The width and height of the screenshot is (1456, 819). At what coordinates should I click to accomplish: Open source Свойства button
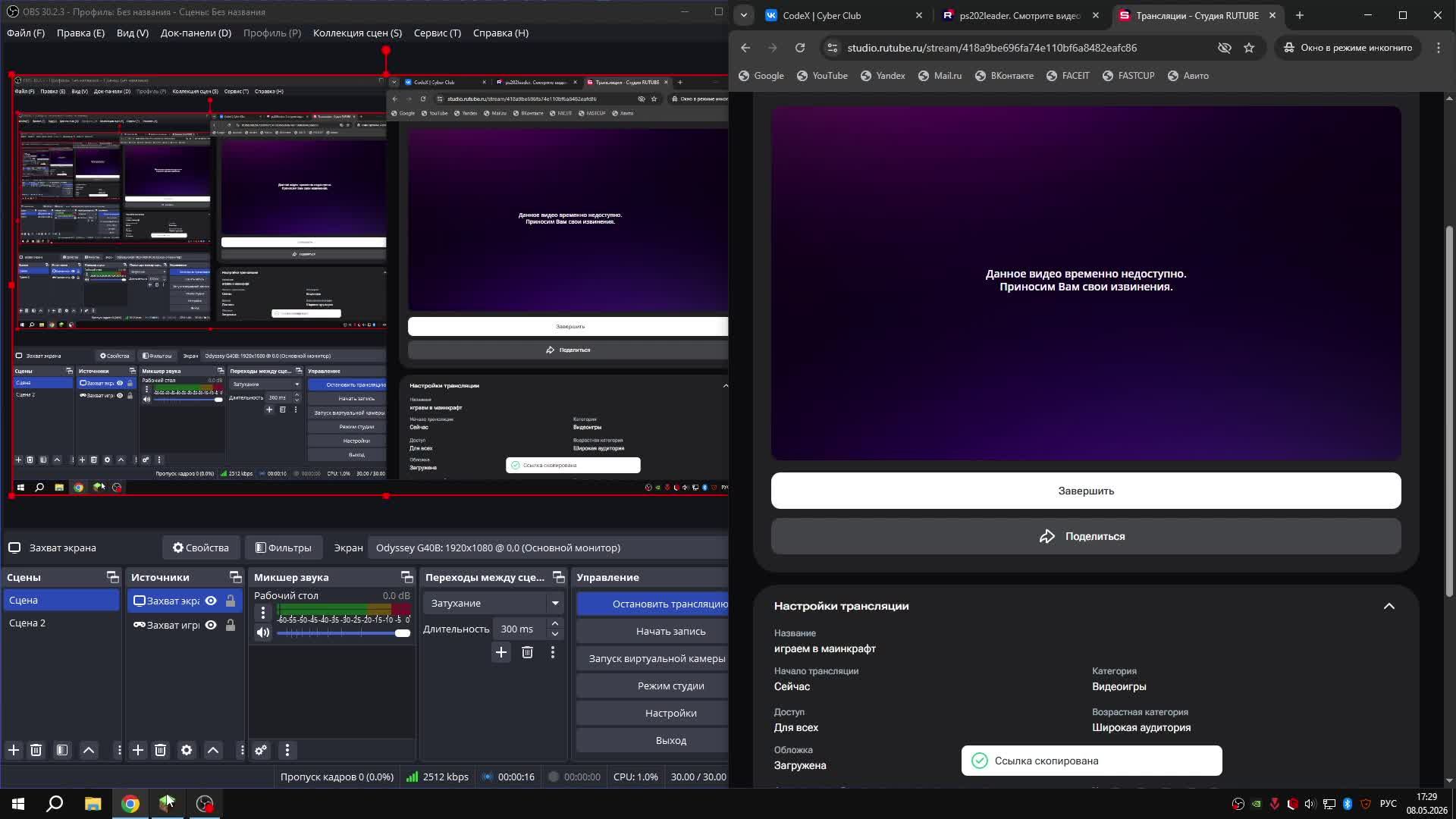201,548
